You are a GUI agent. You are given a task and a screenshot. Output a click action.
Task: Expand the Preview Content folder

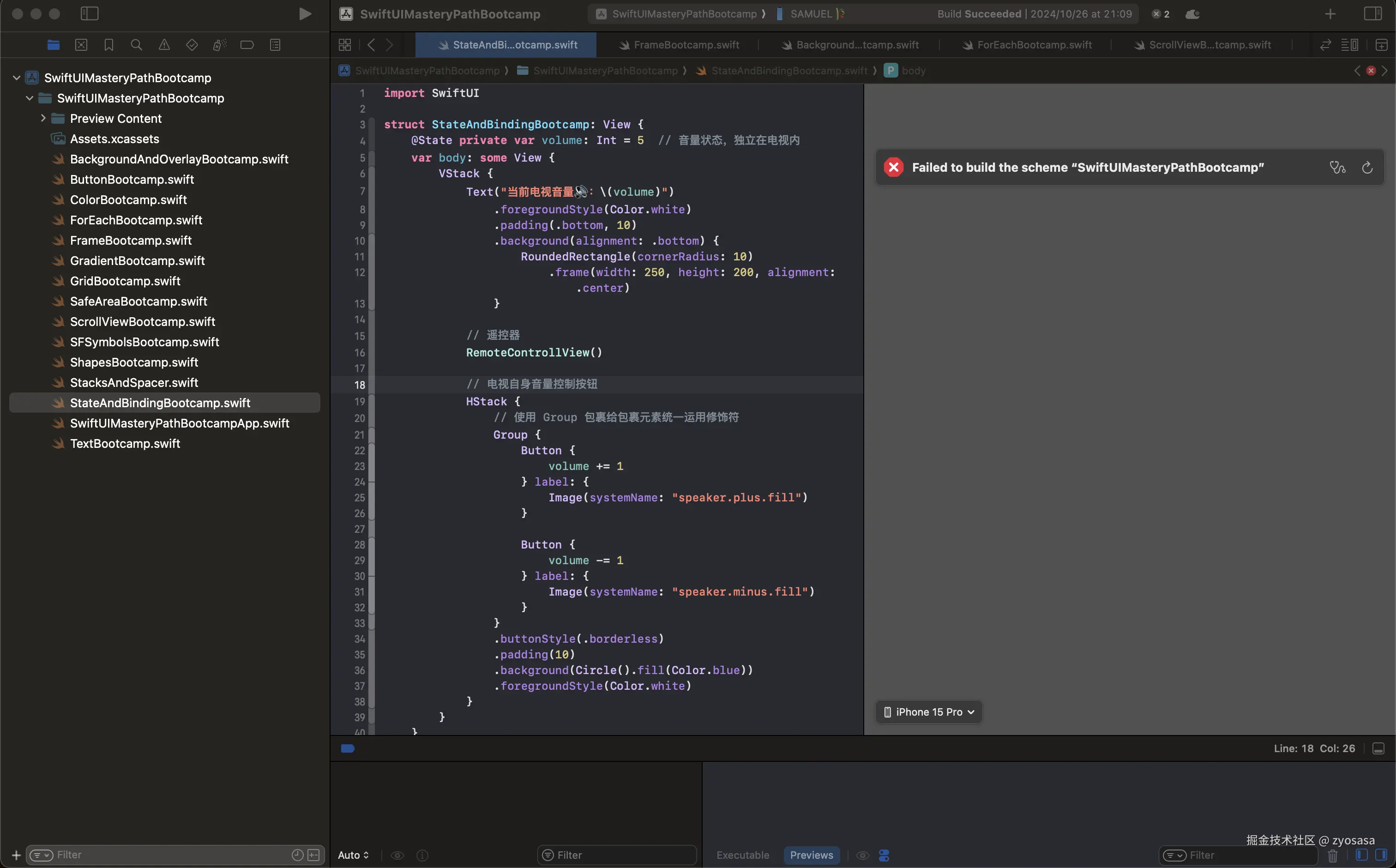point(43,118)
